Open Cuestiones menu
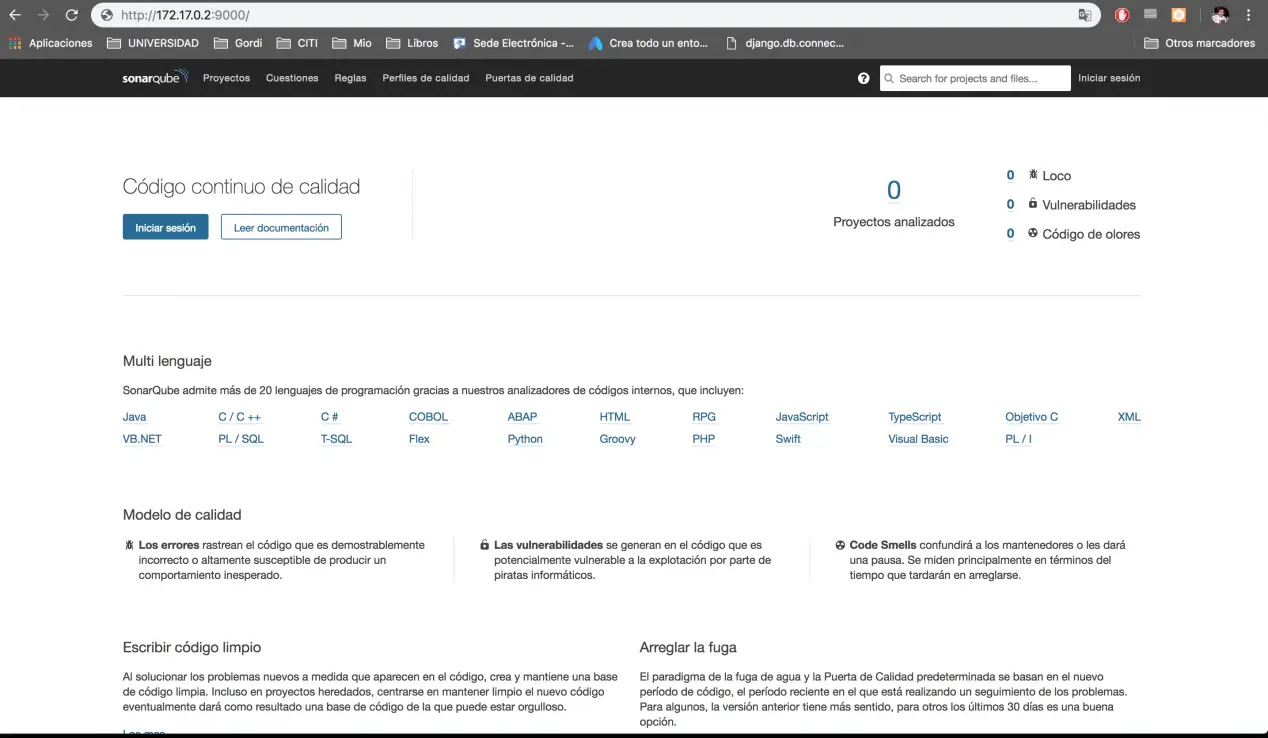Viewport: 1268px width, 738px height. point(292,78)
